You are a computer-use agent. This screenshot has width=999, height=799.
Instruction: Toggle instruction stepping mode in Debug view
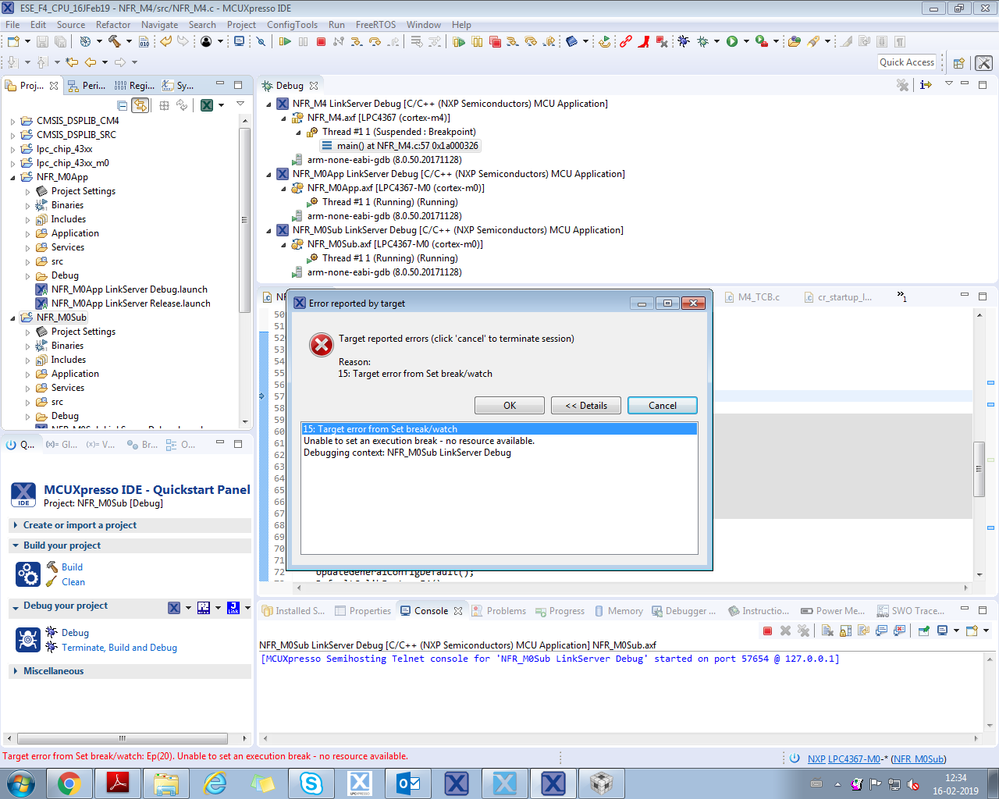tap(926, 85)
